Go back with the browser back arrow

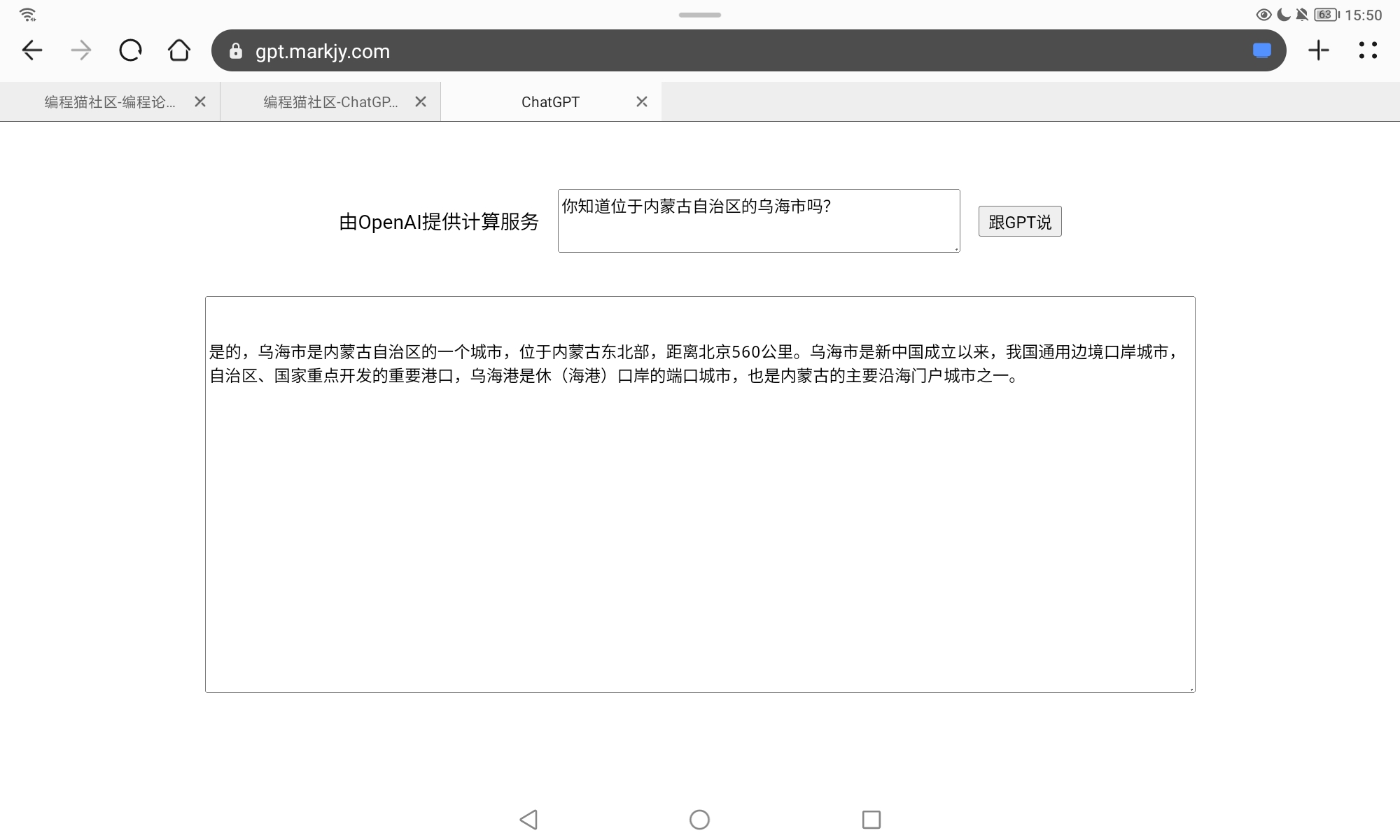32,50
